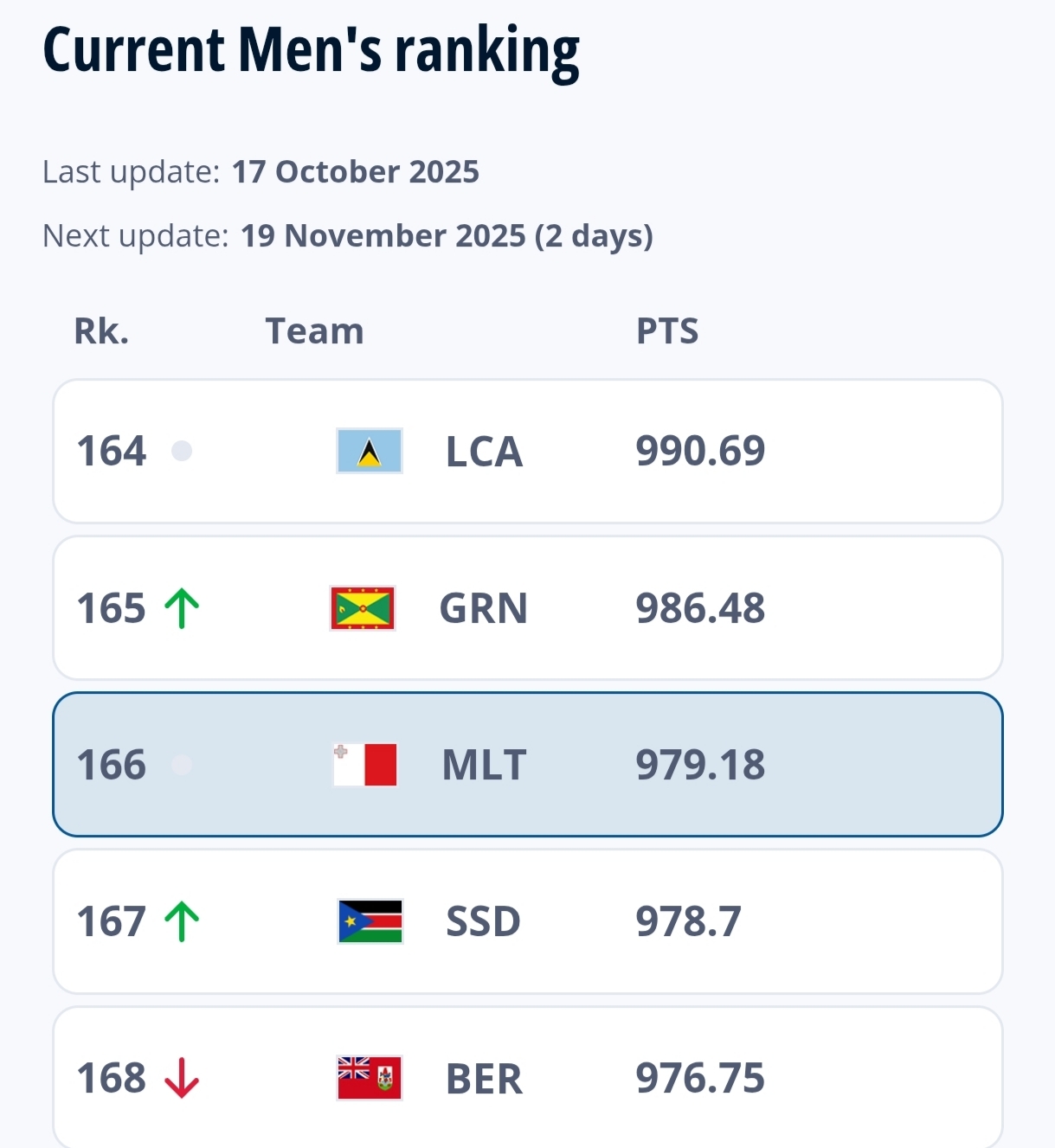Click the red down arrow beside rank 168

pyautogui.click(x=183, y=1078)
